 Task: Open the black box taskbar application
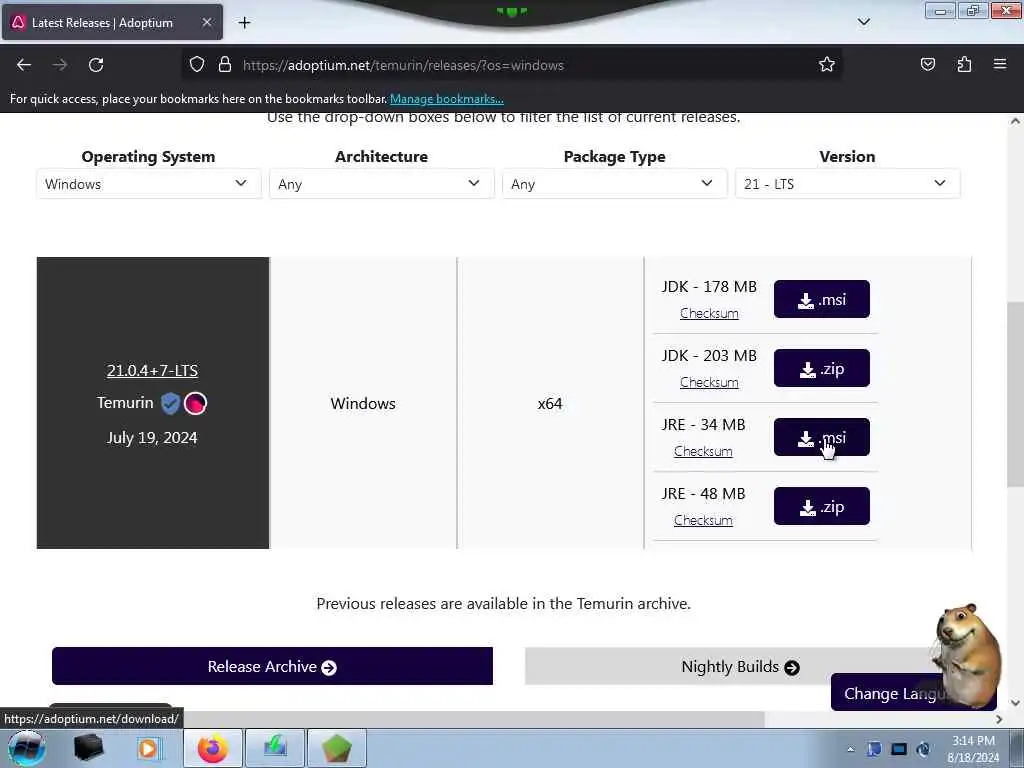point(88,748)
